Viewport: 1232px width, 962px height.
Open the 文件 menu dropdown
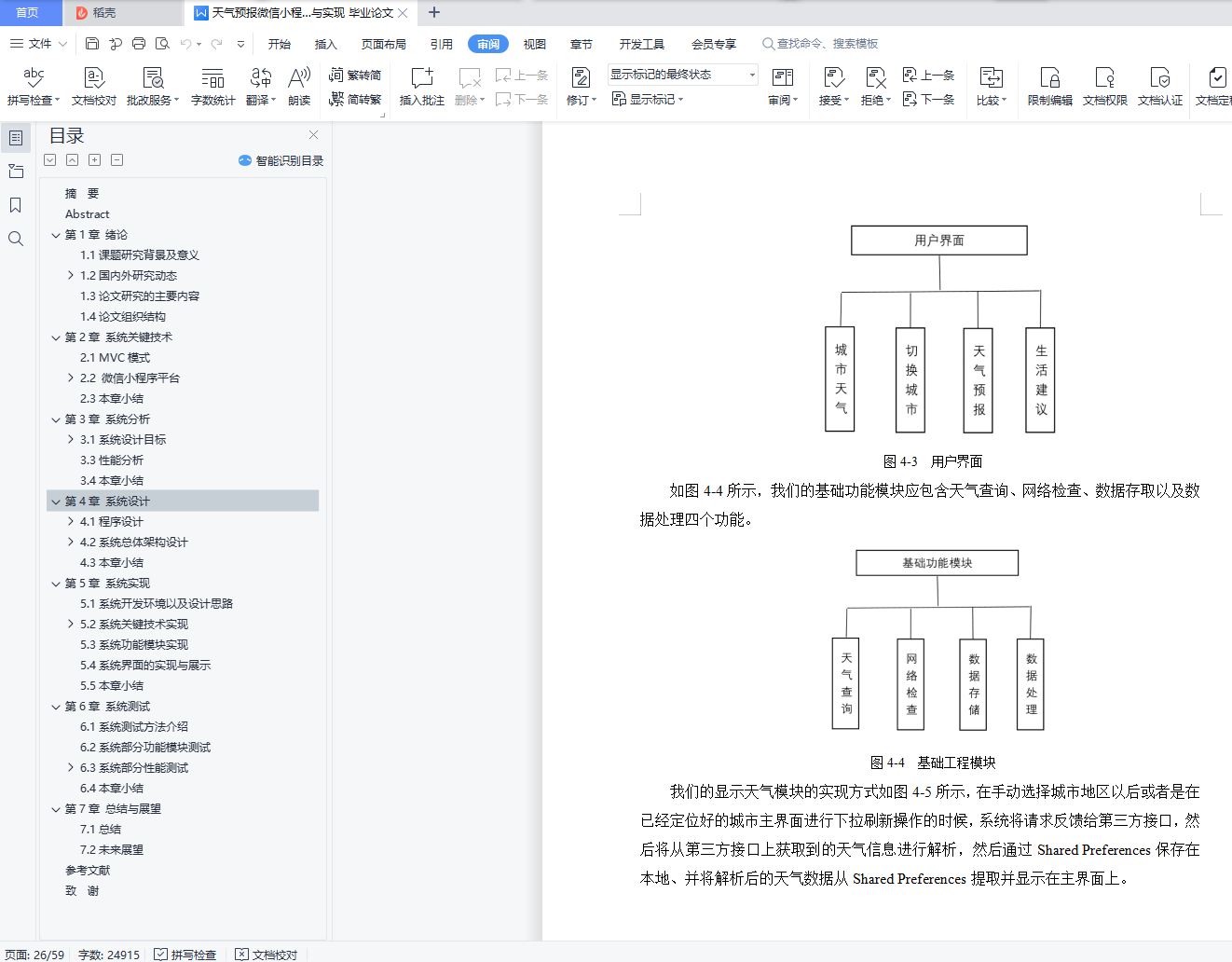(38, 44)
